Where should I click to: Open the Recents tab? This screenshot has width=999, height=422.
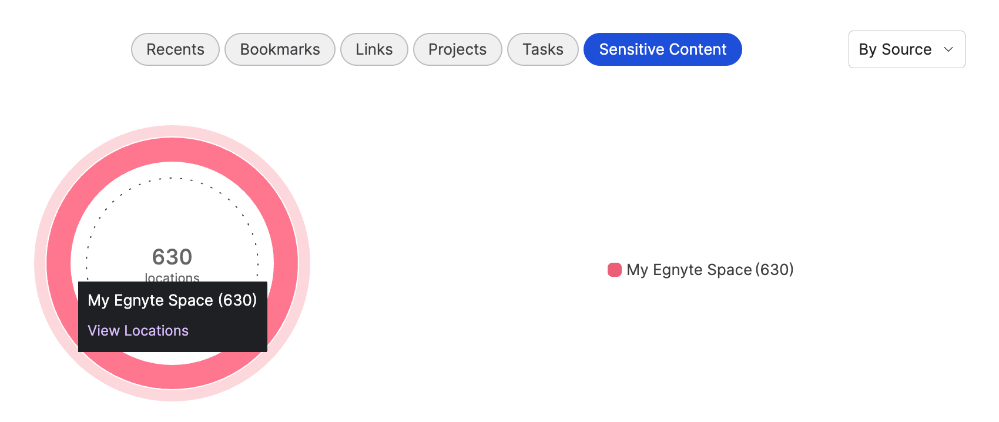(175, 49)
